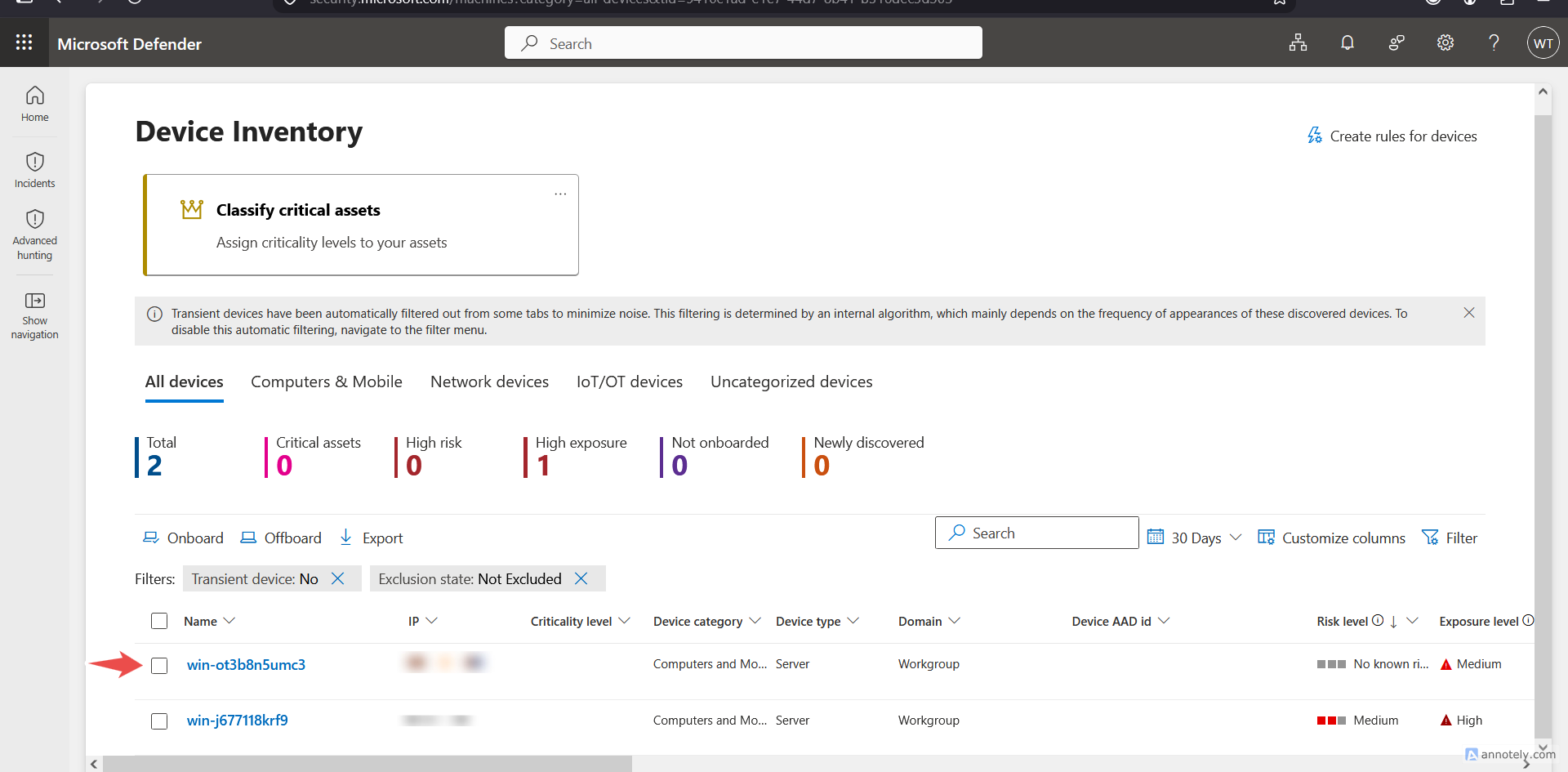The height and width of the screenshot is (772, 1568).
Task: Click the High exposure 1 counter
Action: 576,457
